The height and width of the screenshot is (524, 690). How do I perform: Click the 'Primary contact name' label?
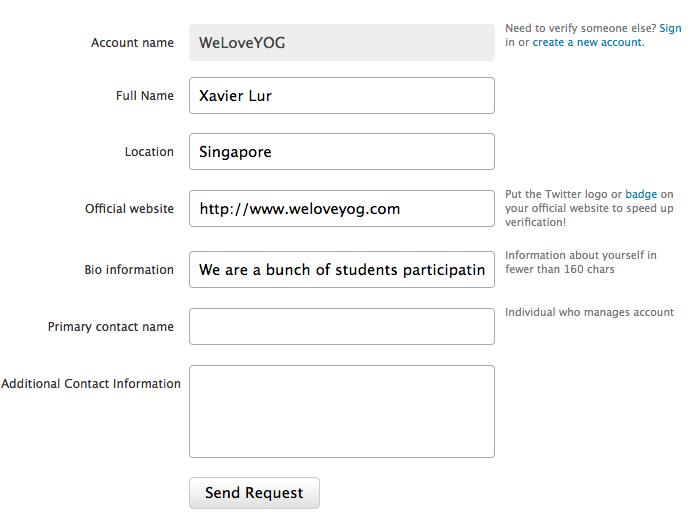click(x=111, y=327)
